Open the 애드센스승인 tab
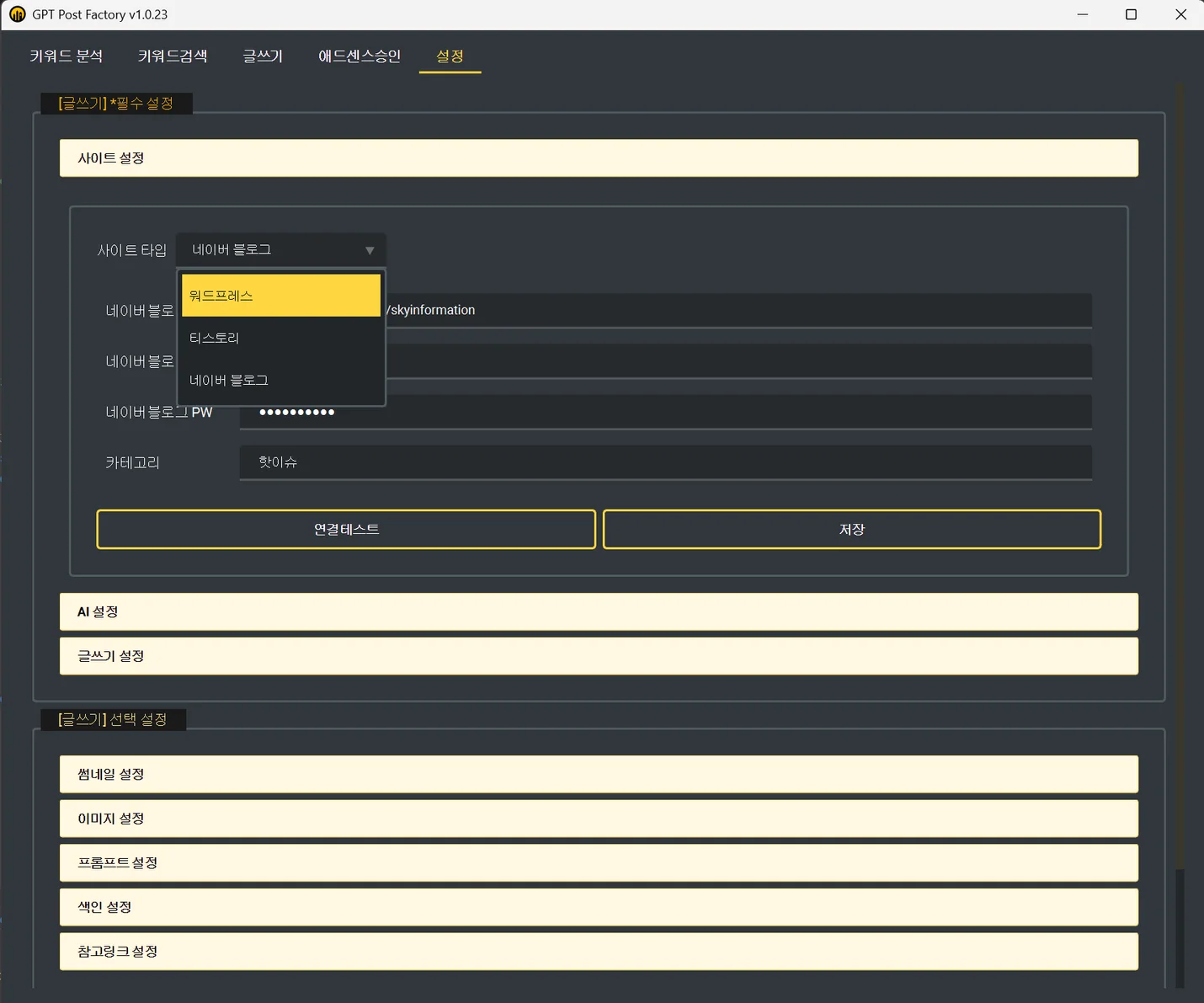The height and width of the screenshot is (1003, 1204). point(360,56)
